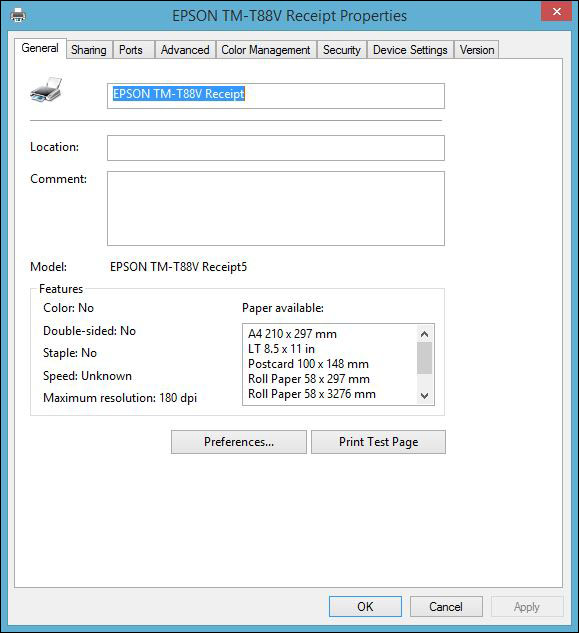This screenshot has width=579, height=633.
Task: Click inside the Comment text box
Action: (276, 208)
